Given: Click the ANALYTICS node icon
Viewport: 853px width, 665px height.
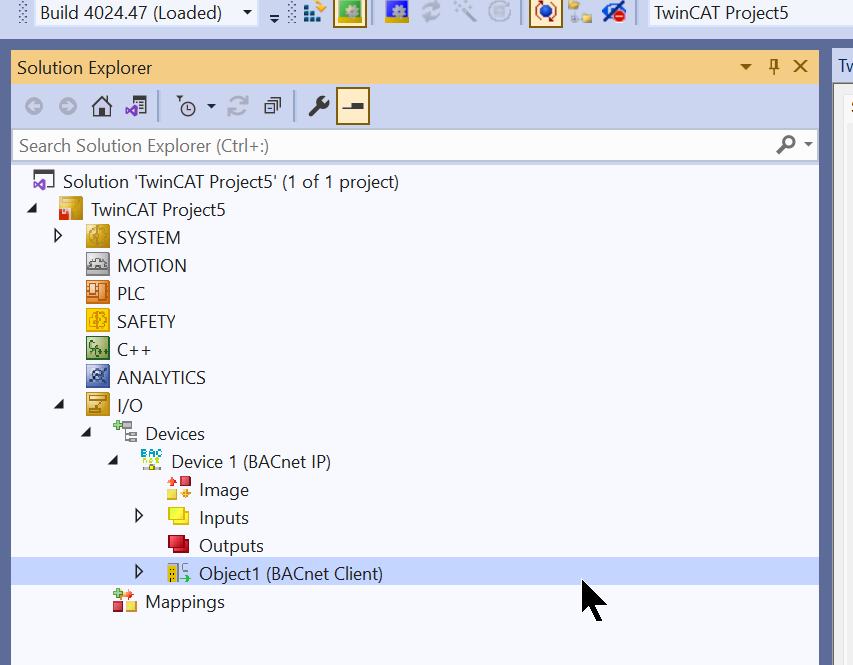Looking at the screenshot, I should coord(98,377).
